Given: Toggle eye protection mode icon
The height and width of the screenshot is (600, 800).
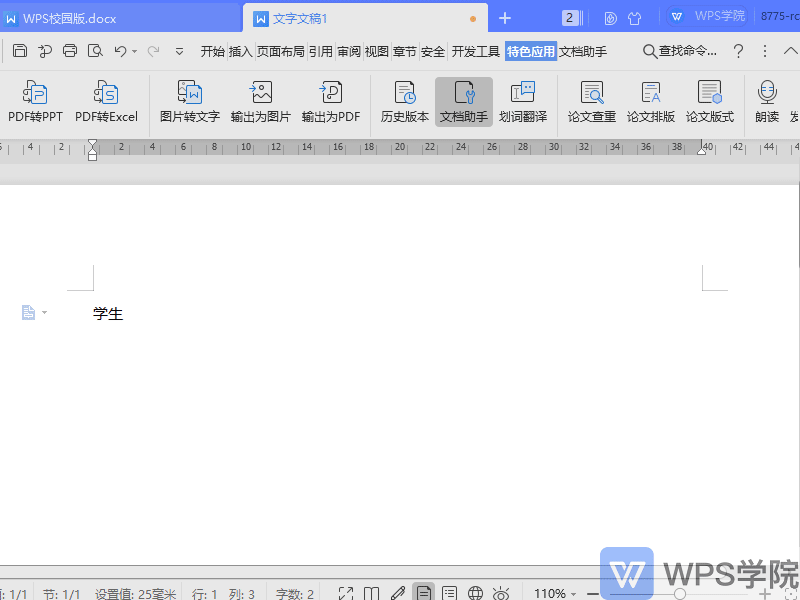Looking at the screenshot, I should coord(501,593).
